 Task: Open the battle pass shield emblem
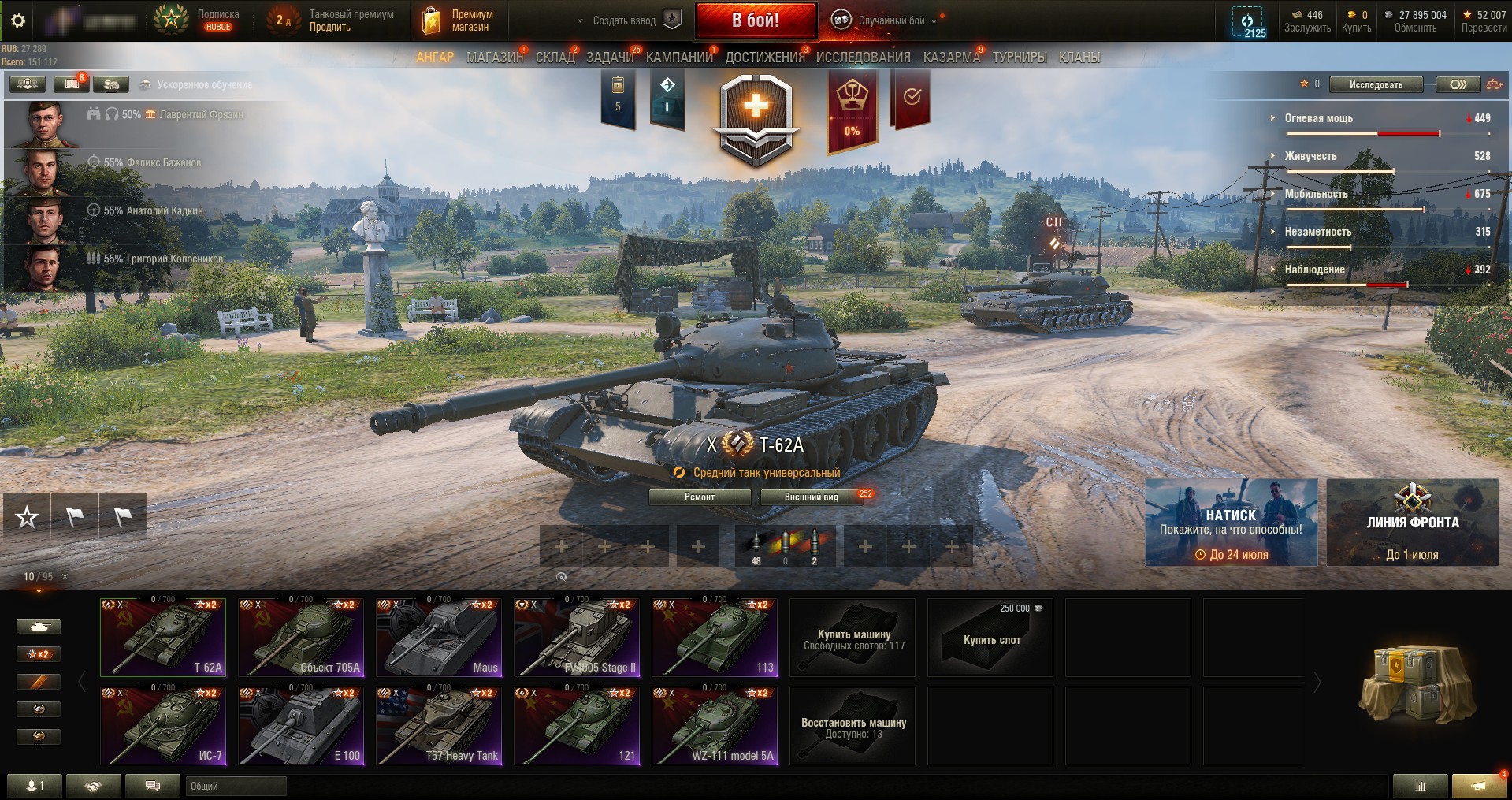(x=756, y=119)
